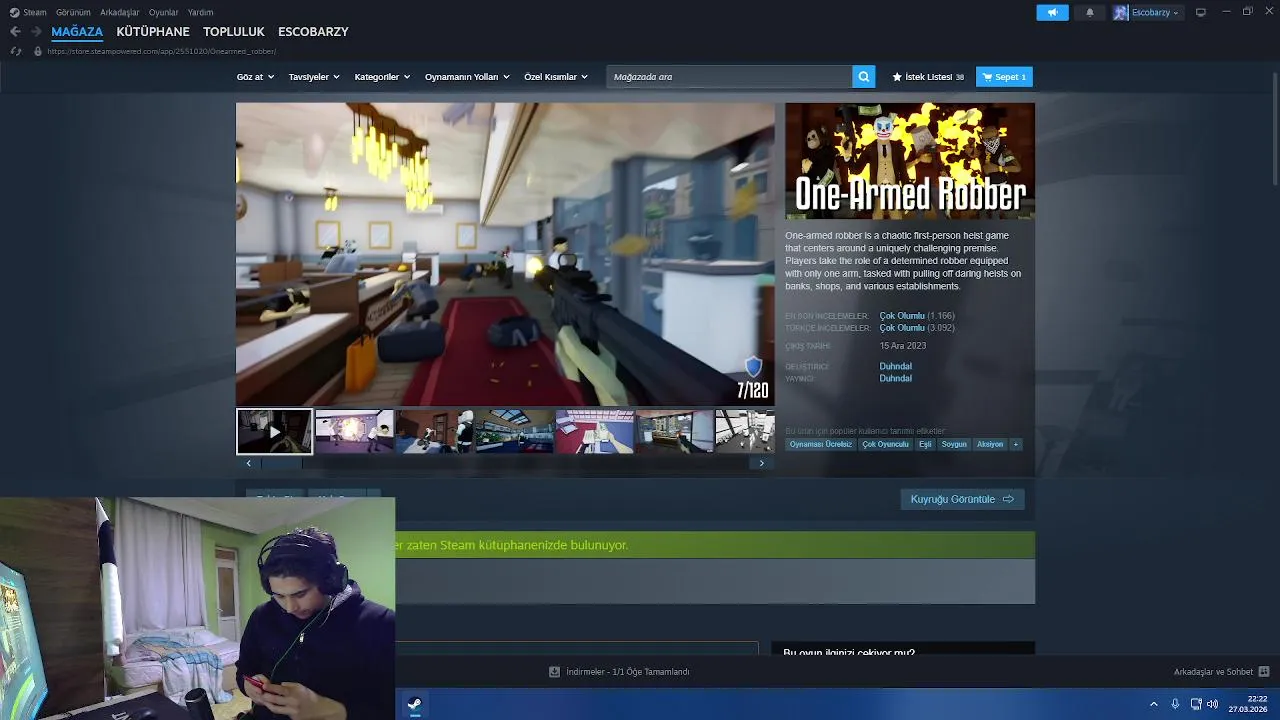1280x720 pixels.
Task: Open the publisher Duhndal link
Action: 895,378
